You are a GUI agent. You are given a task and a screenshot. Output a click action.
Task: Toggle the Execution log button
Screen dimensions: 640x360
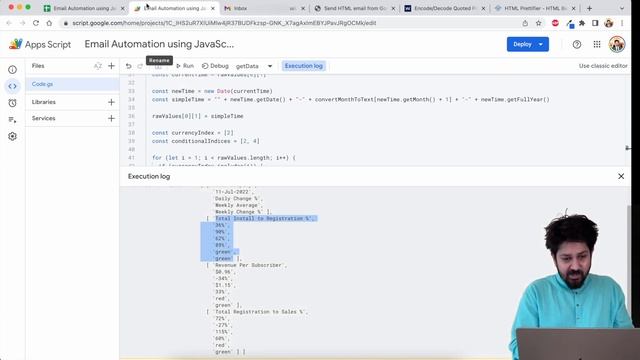(x=303, y=66)
